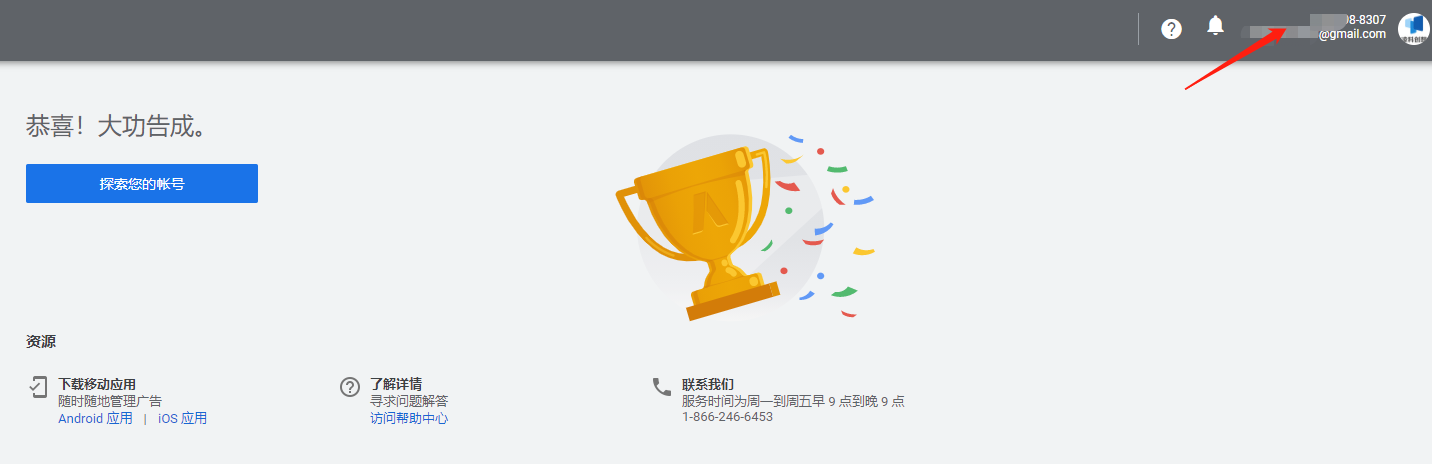Click the mobile phone icon beside 下载移动应用

[37, 386]
